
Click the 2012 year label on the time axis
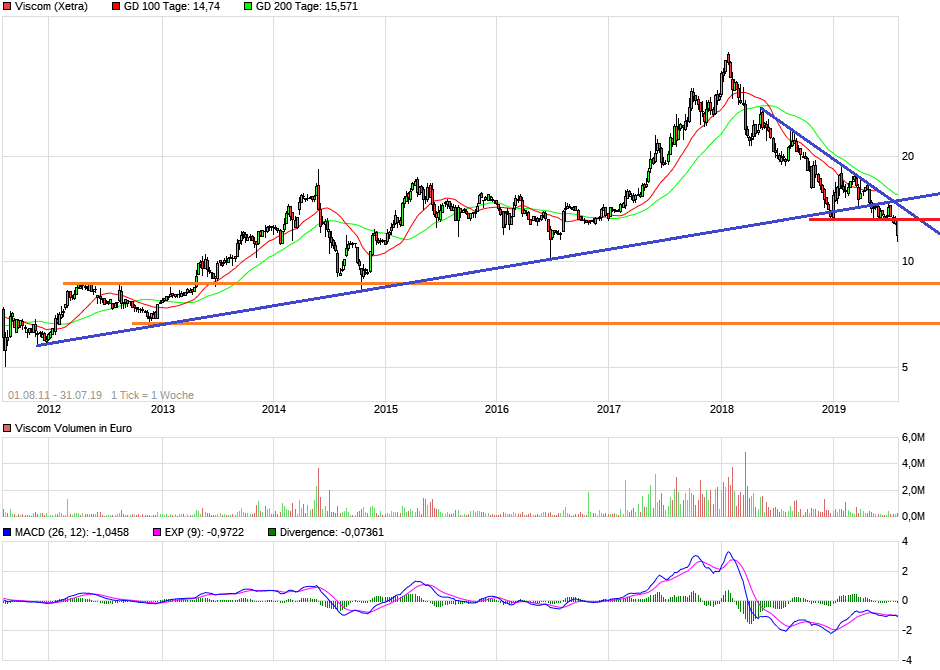click(49, 409)
